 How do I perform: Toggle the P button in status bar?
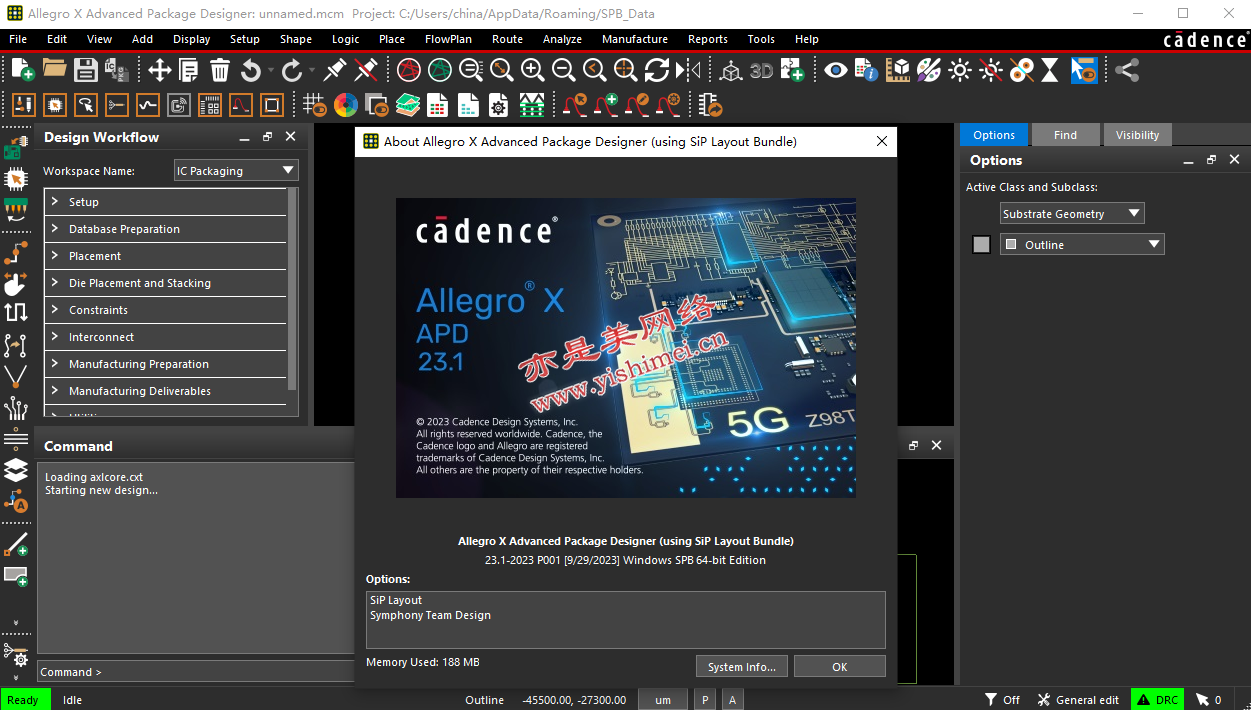[x=706, y=700]
